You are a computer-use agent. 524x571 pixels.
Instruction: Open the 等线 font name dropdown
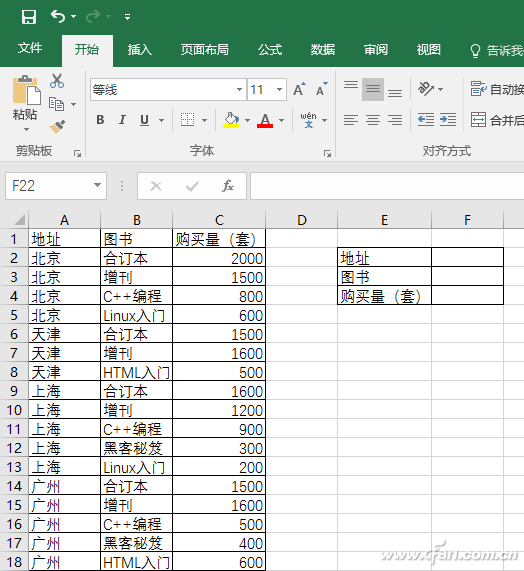[x=239, y=90]
